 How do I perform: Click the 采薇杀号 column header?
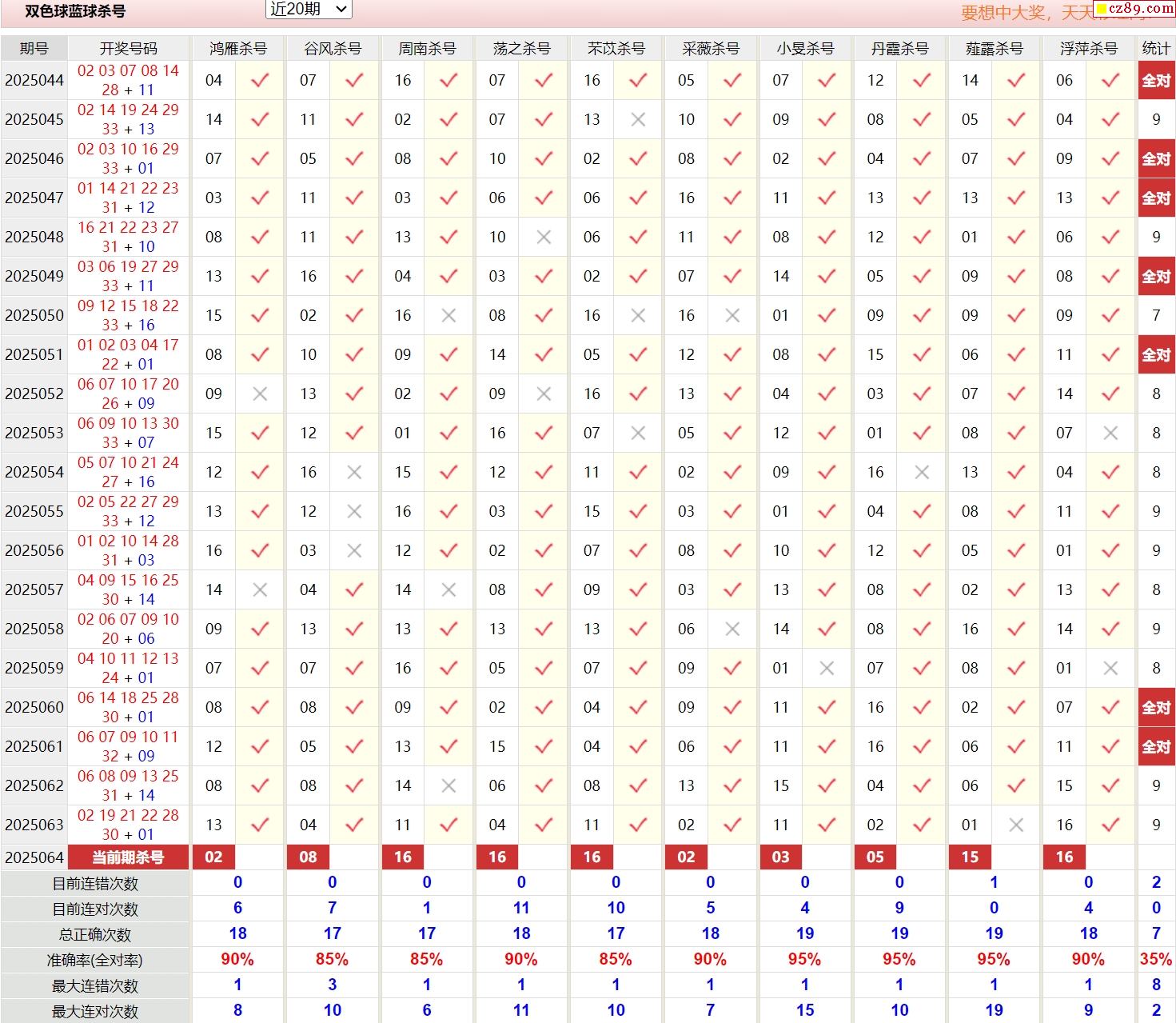[x=710, y=48]
